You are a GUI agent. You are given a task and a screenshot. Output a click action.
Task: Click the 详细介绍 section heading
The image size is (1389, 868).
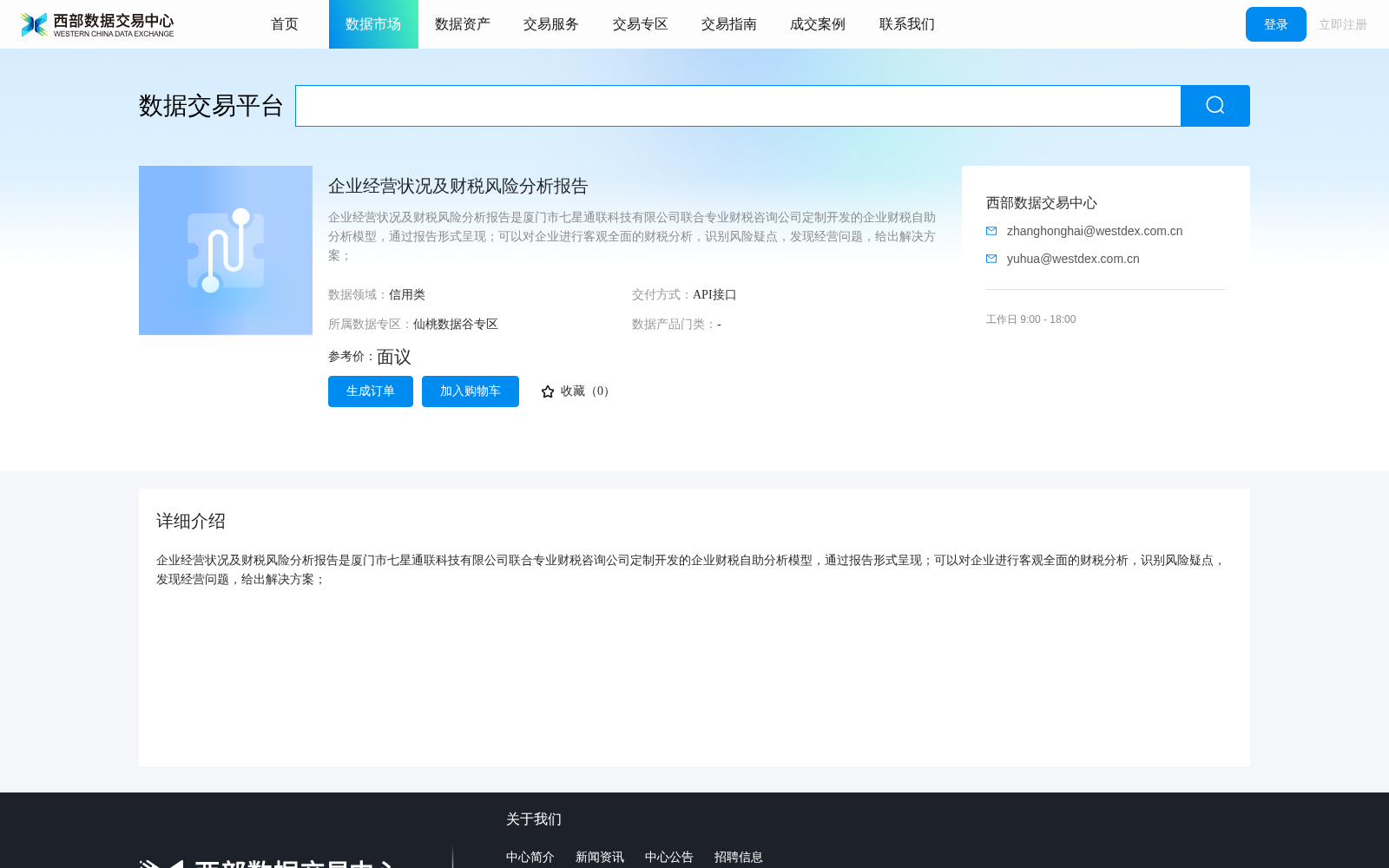point(191,521)
